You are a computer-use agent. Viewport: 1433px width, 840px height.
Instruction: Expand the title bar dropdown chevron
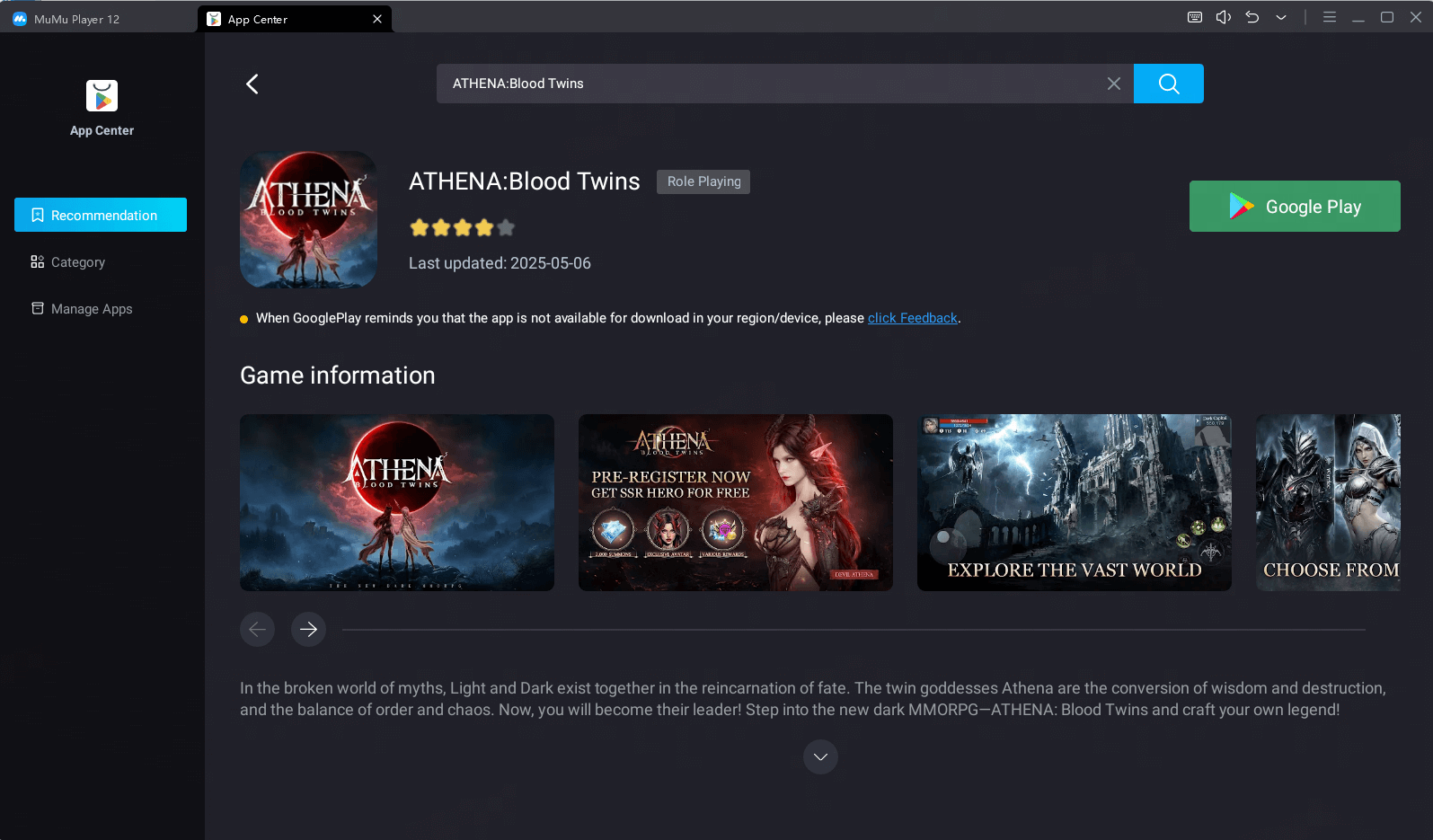tap(1281, 17)
